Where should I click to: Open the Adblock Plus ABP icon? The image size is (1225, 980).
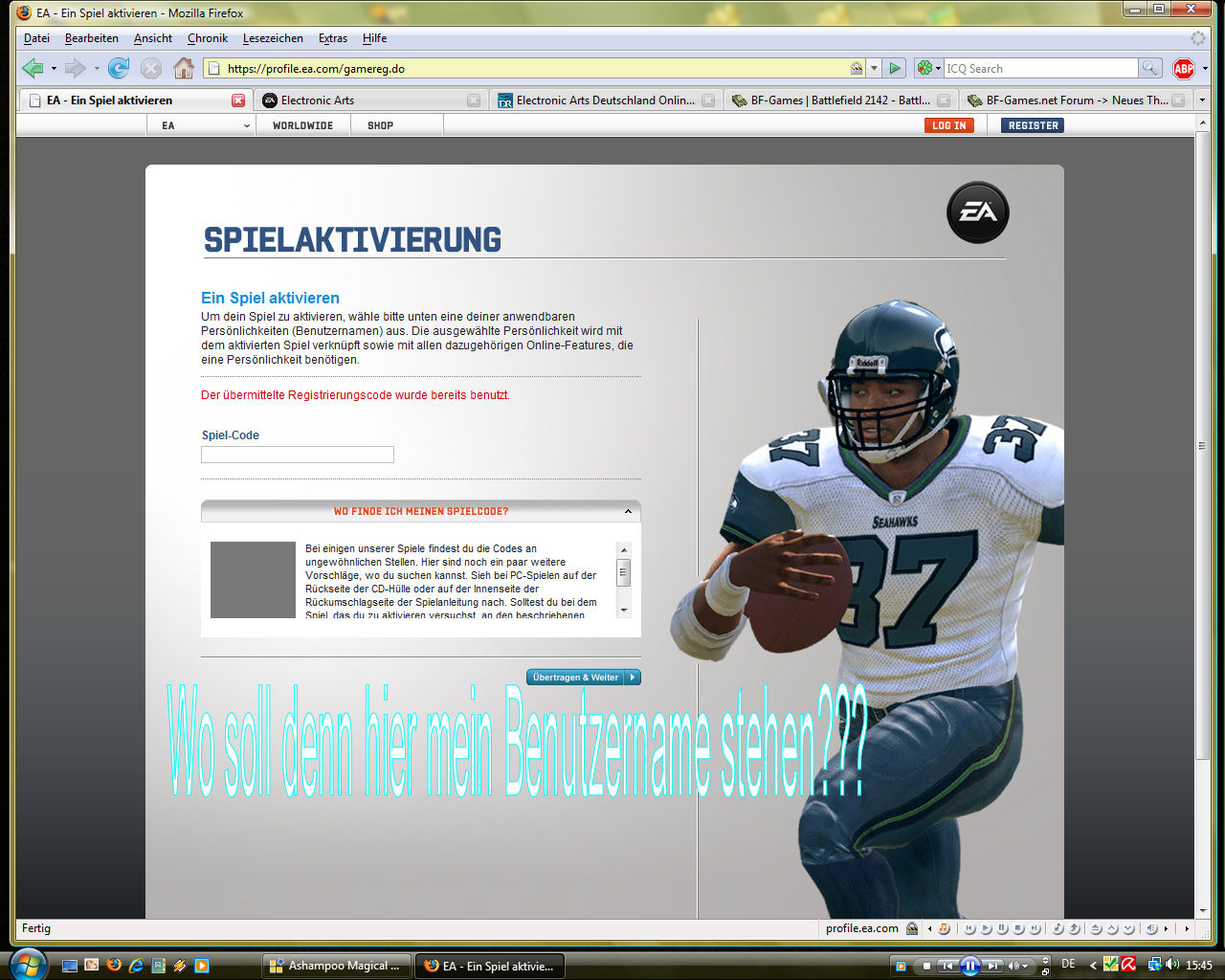click(x=1184, y=68)
